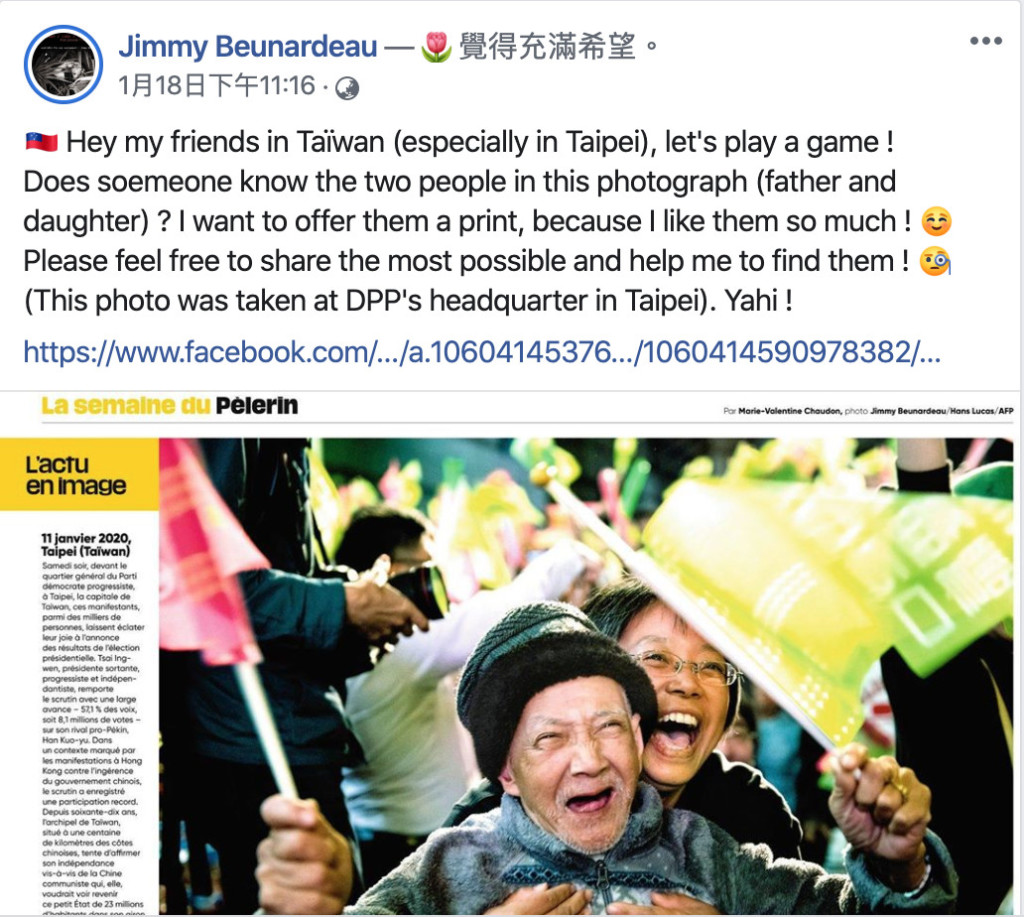Click Jimmy Beunardeau's profile picture
The image size is (1024, 917).
click(x=63, y=64)
